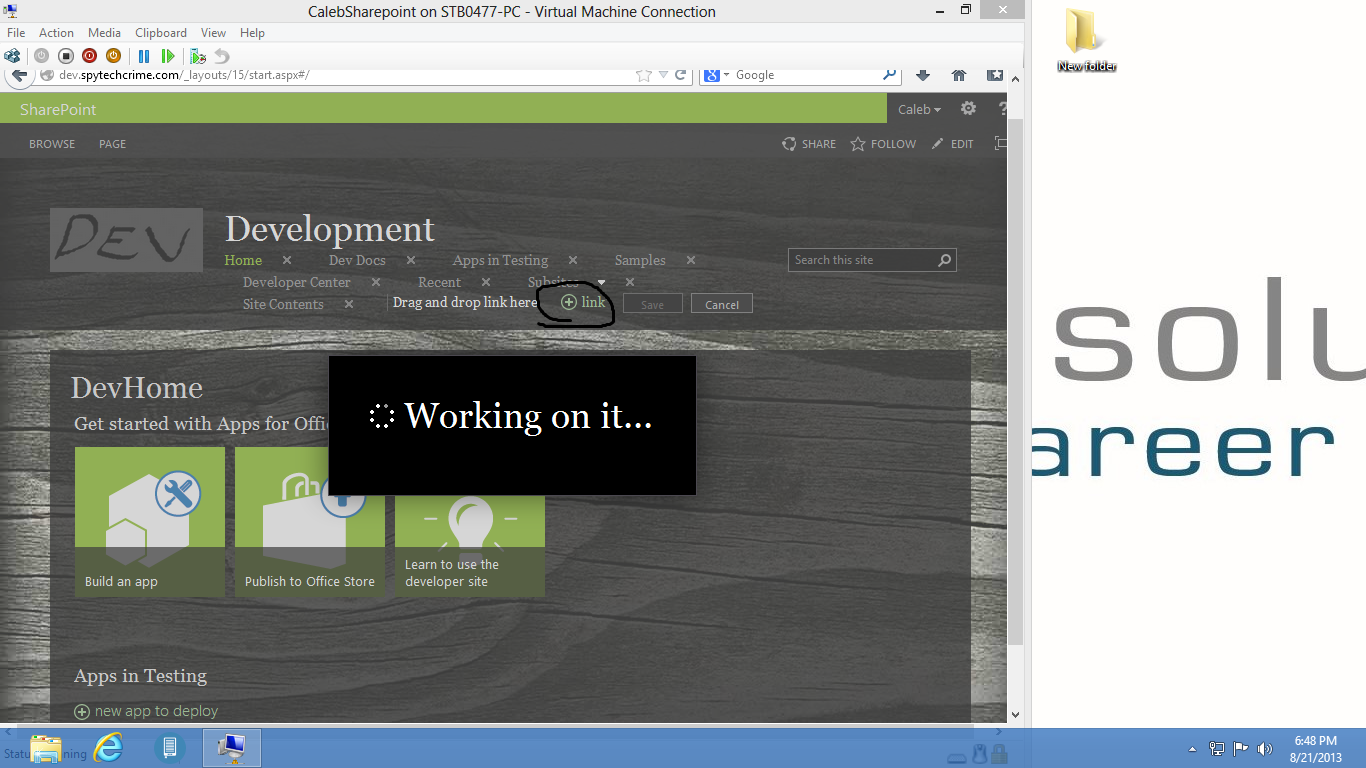Screen dimensions: 1366x768
Task: Click the Recent navigation link
Action: click(439, 282)
